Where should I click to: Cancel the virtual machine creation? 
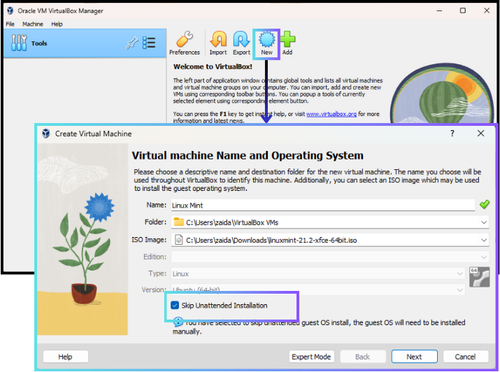pyautogui.click(x=465, y=357)
